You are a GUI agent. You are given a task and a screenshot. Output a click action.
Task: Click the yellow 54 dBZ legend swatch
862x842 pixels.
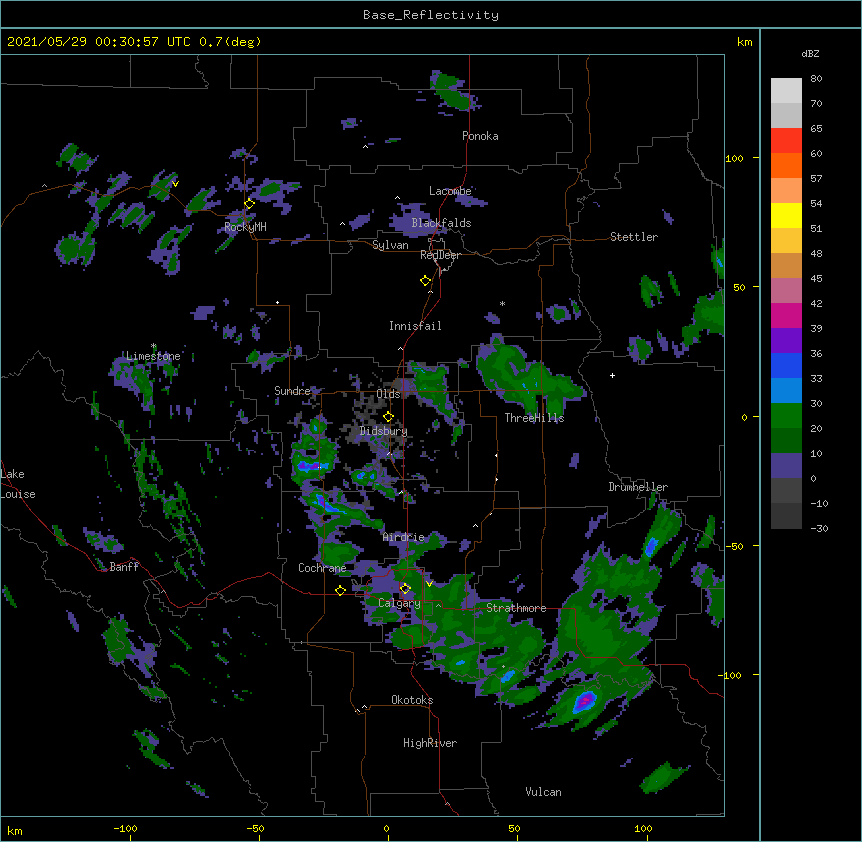pos(786,215)
